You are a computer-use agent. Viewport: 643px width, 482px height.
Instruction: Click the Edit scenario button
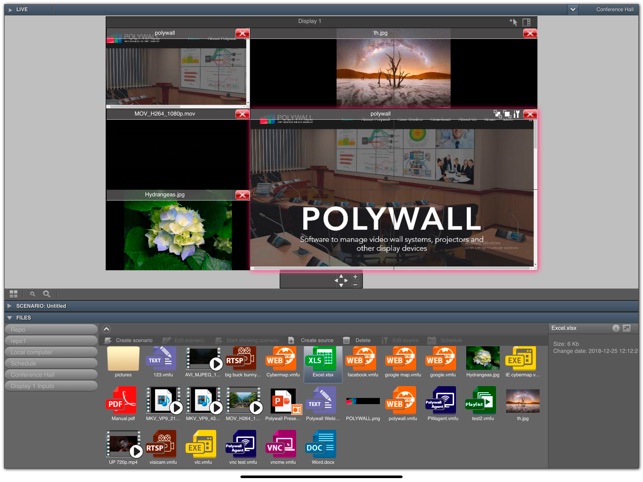pos(183,340)
